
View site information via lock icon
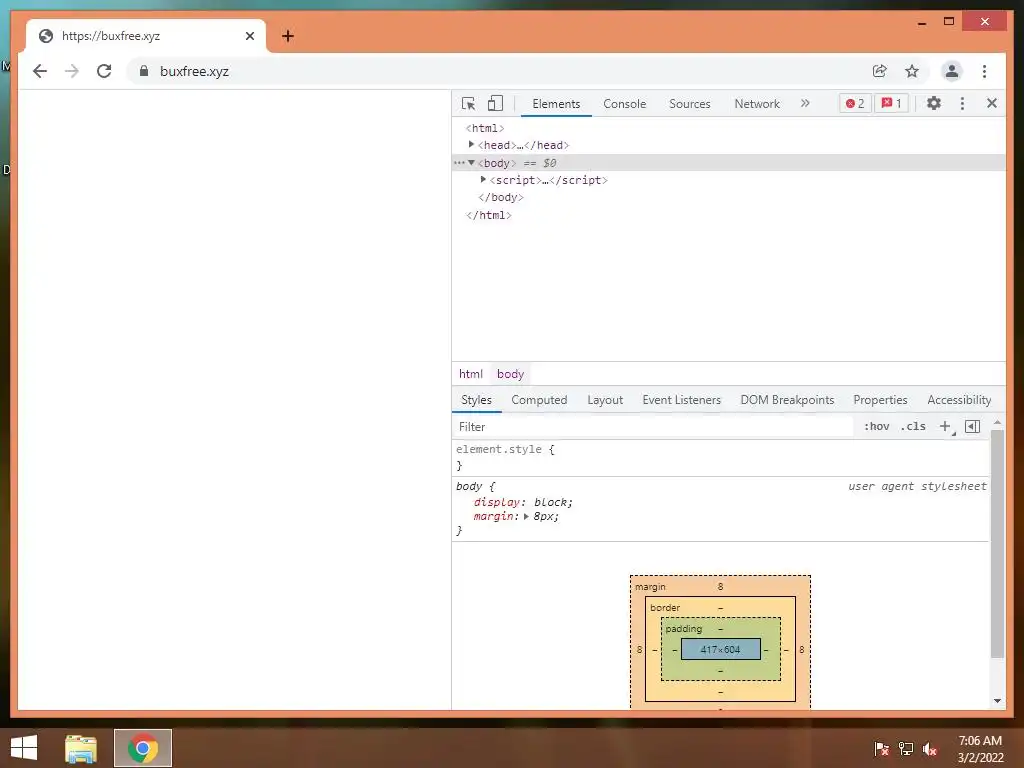pyautogui.click(x=144, y=71)
